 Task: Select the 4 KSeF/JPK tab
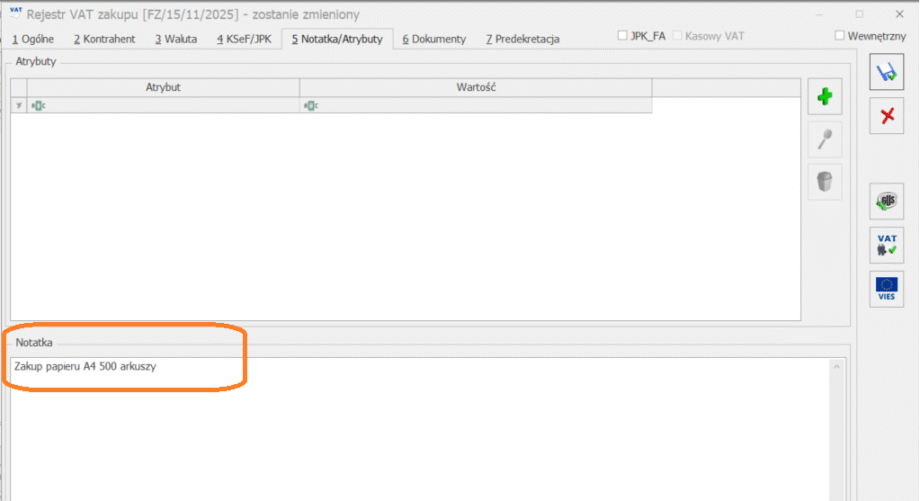tap(244, 39)
